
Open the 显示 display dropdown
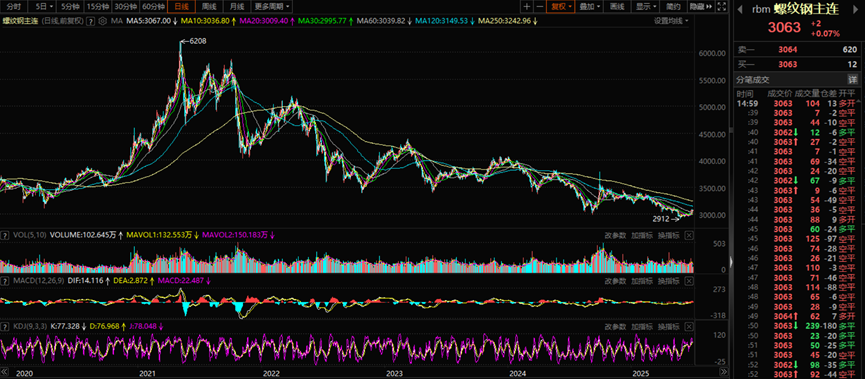645,7
